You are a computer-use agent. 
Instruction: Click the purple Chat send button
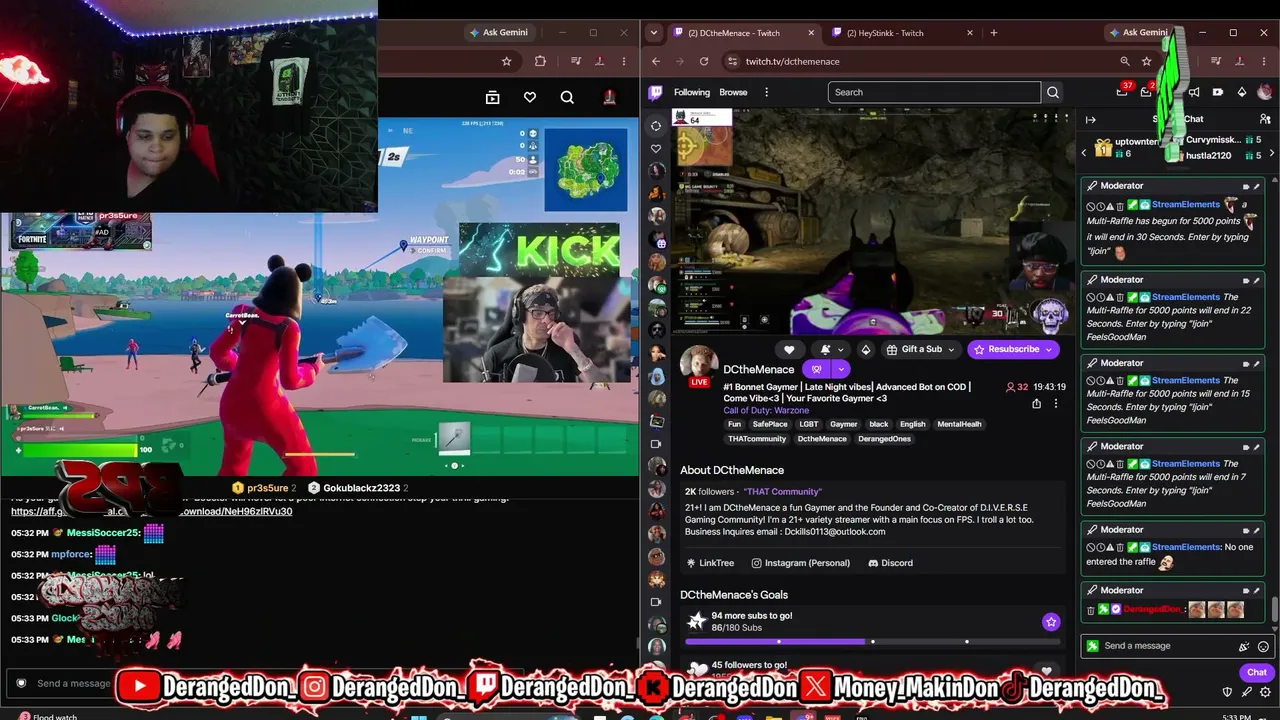point(1257,672)
